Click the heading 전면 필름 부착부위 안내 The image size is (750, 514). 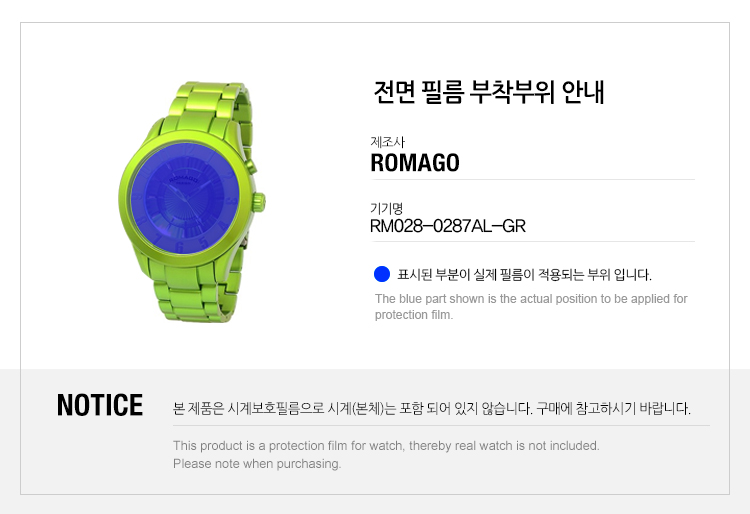[489, 92]
